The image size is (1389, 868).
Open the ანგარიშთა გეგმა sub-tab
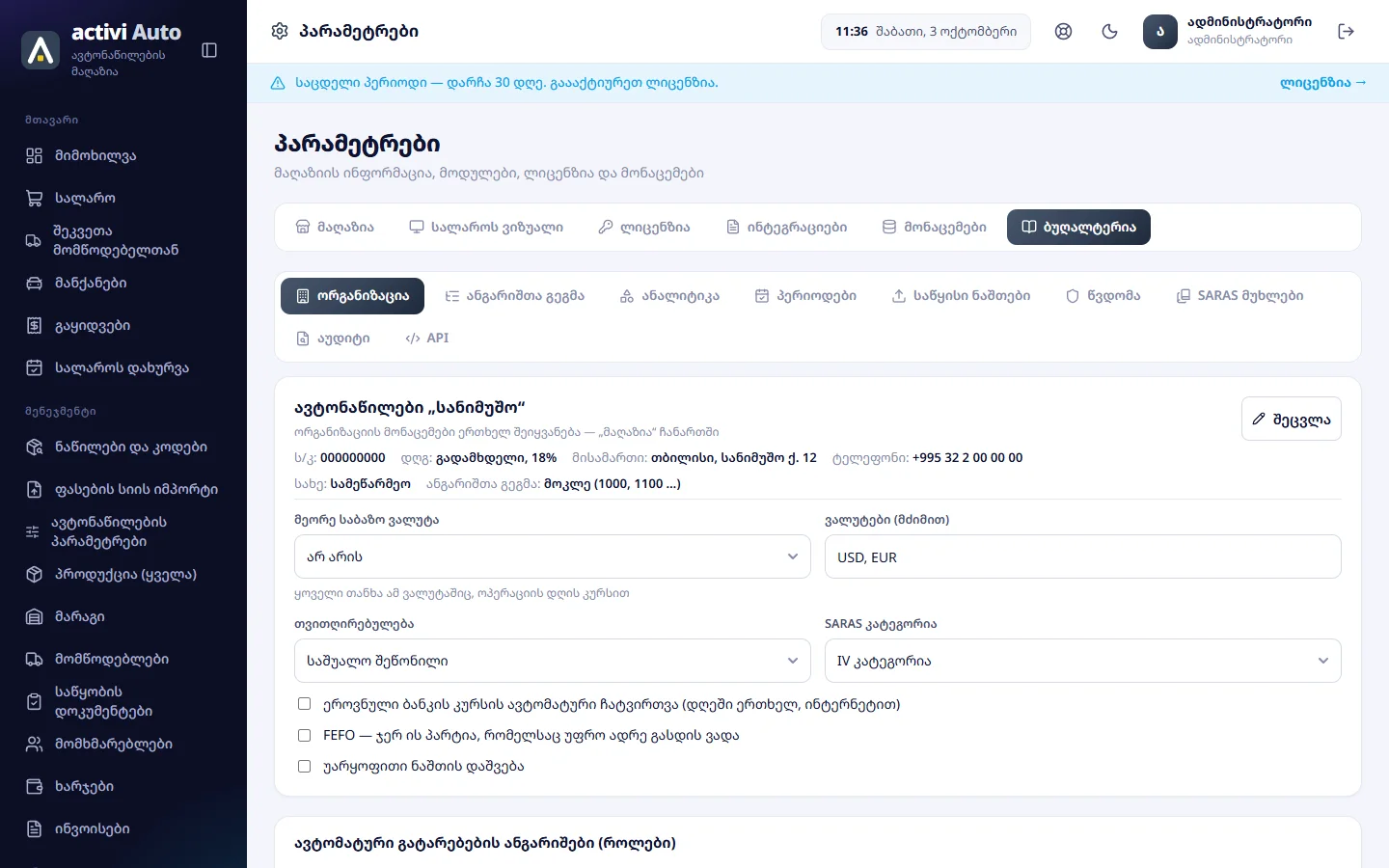pyautogui.click(x=514, y=296)
